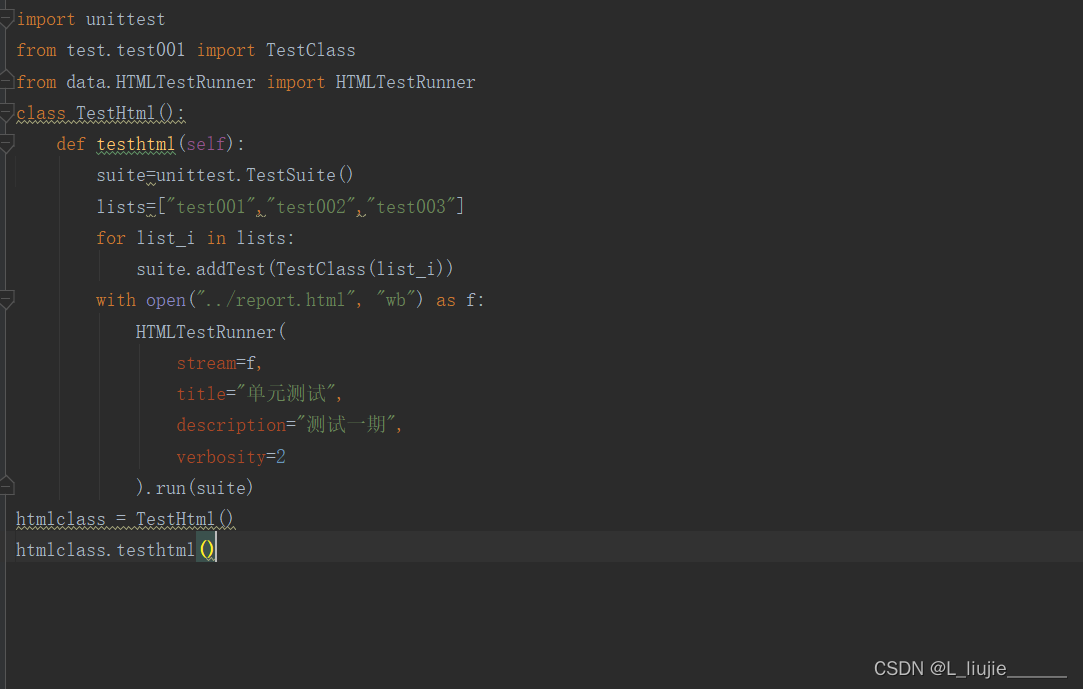Click fold end marker at .run(suite) line
Image resolution: width=1083 pixels, height=689 pixels.
coord(6,486)
